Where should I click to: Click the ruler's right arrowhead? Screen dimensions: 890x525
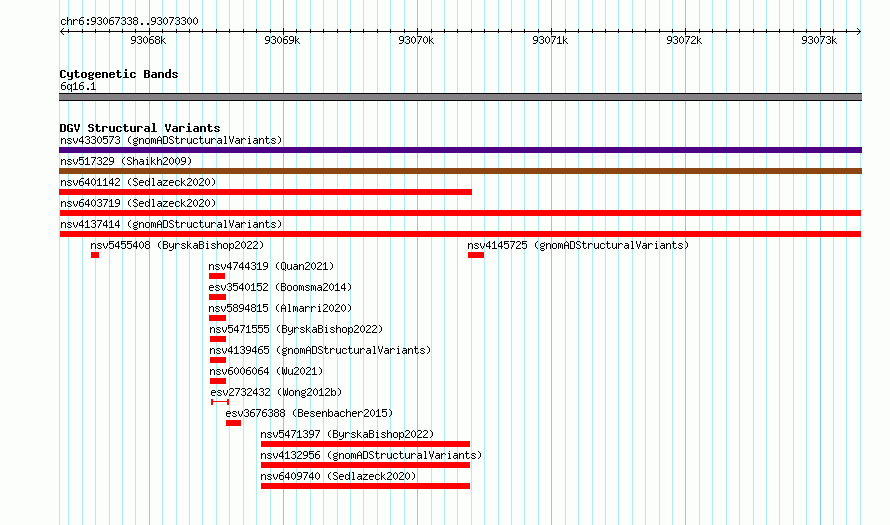859,31
